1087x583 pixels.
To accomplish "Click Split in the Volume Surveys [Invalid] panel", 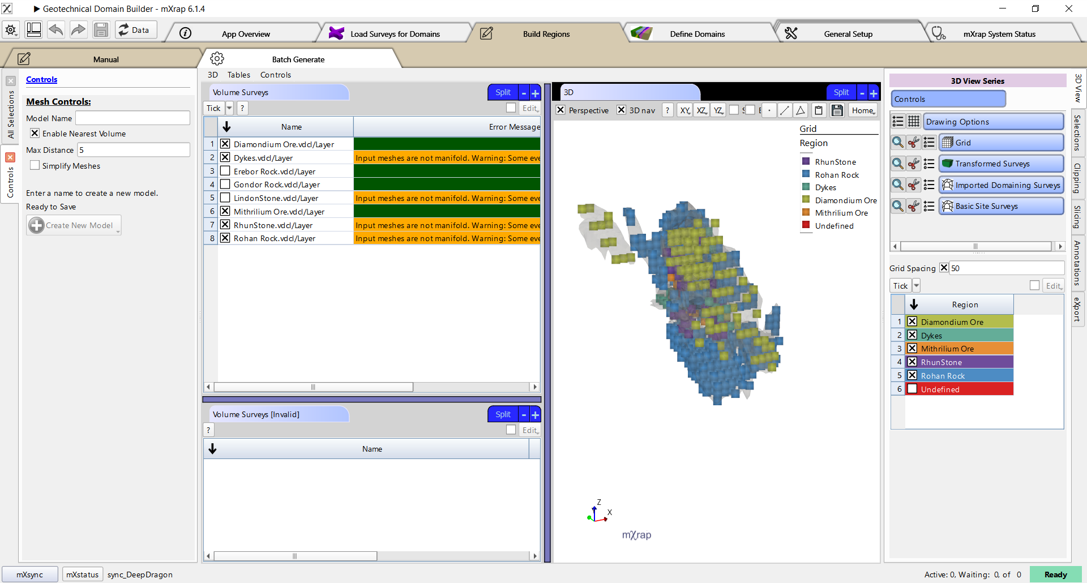I will tap(503, 415).
